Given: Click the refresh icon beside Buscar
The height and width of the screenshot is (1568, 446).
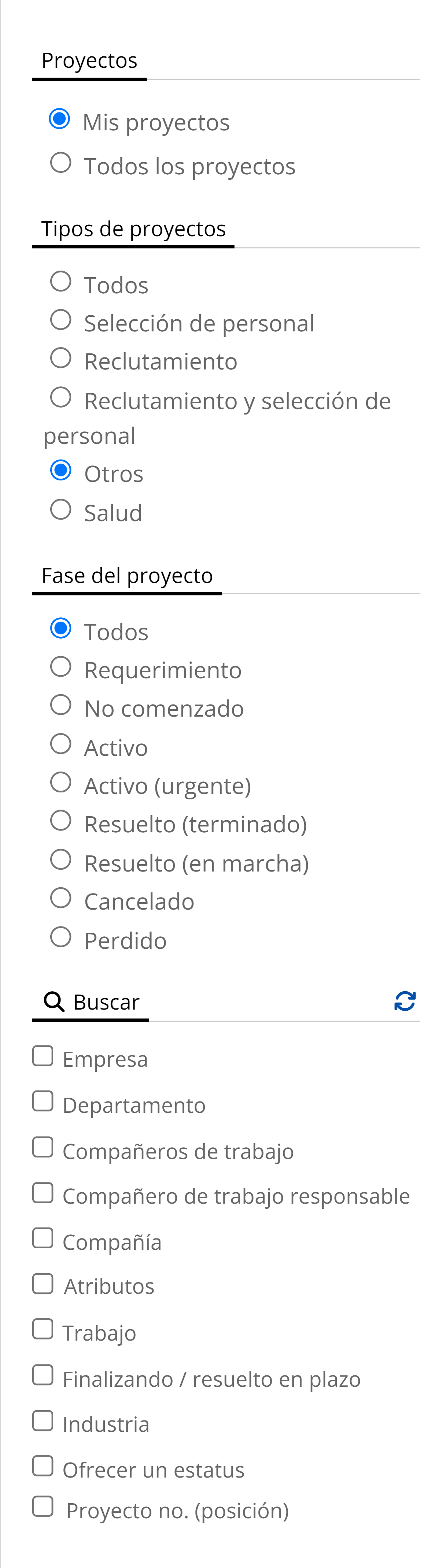Looking at the screenshot, I should [x=405, y=1001].
